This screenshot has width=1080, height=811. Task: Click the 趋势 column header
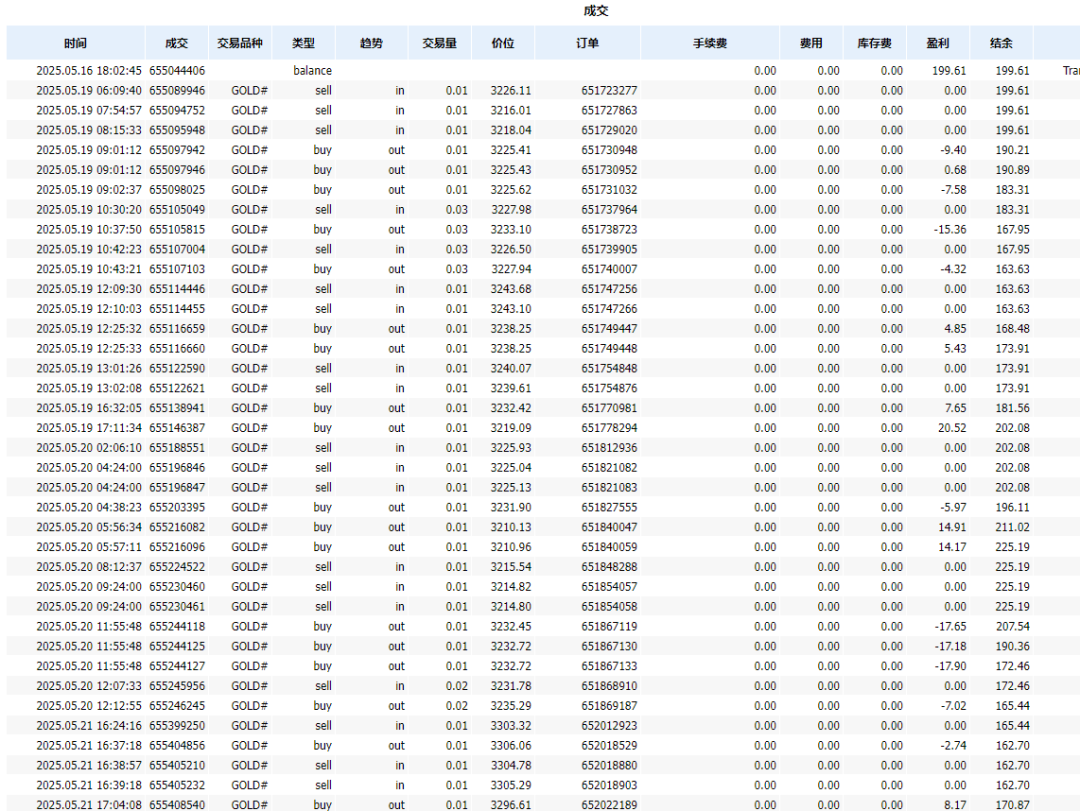pos(371,43)
